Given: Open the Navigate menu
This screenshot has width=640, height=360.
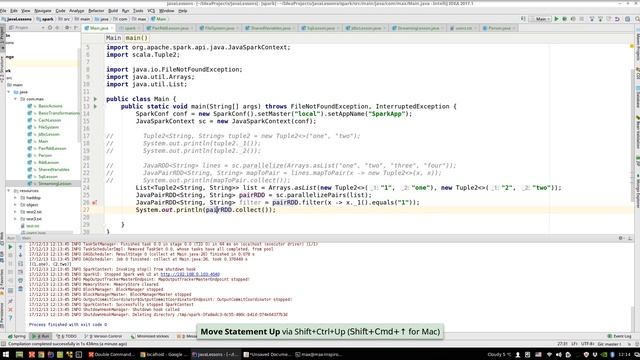Looking at the screenshot, I should [42, 11].
